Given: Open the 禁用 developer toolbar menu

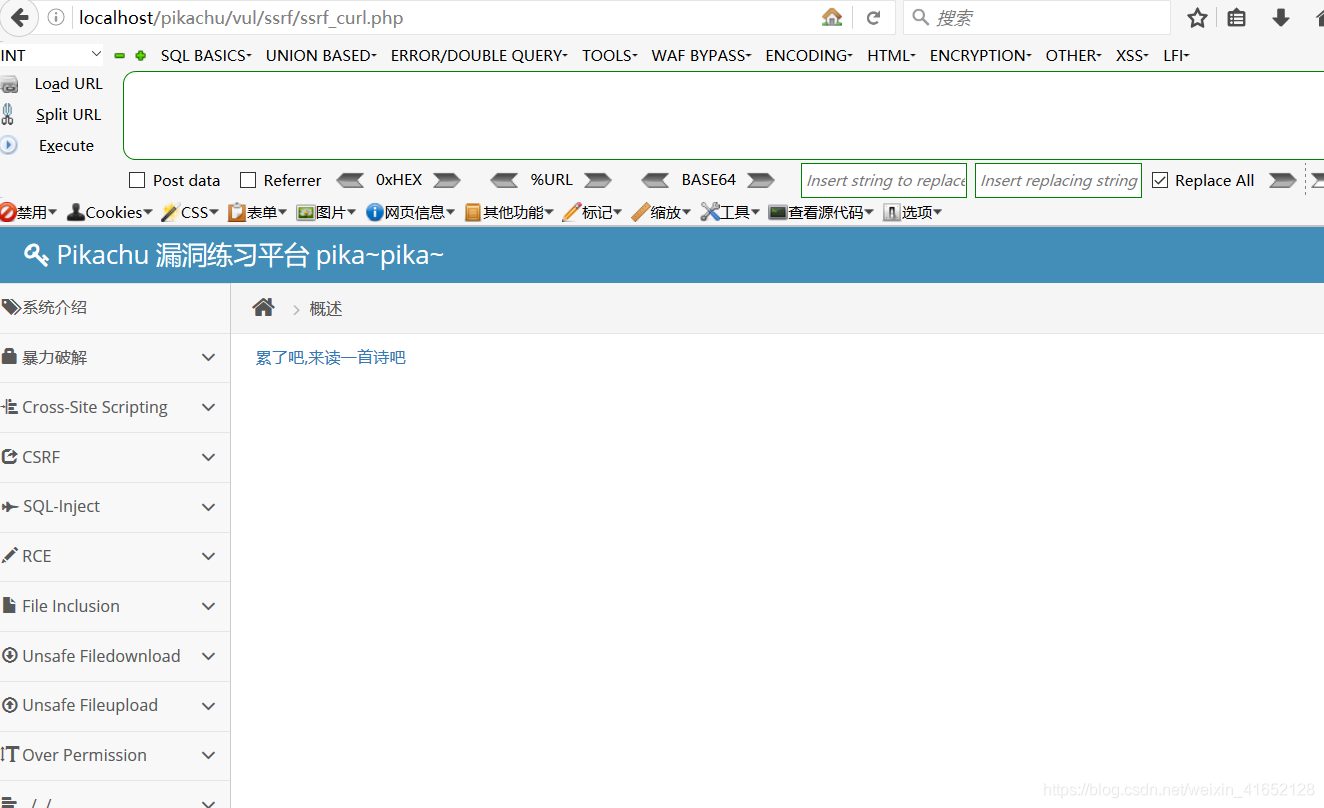Looking at the screenshot, I should click(29, 212).
